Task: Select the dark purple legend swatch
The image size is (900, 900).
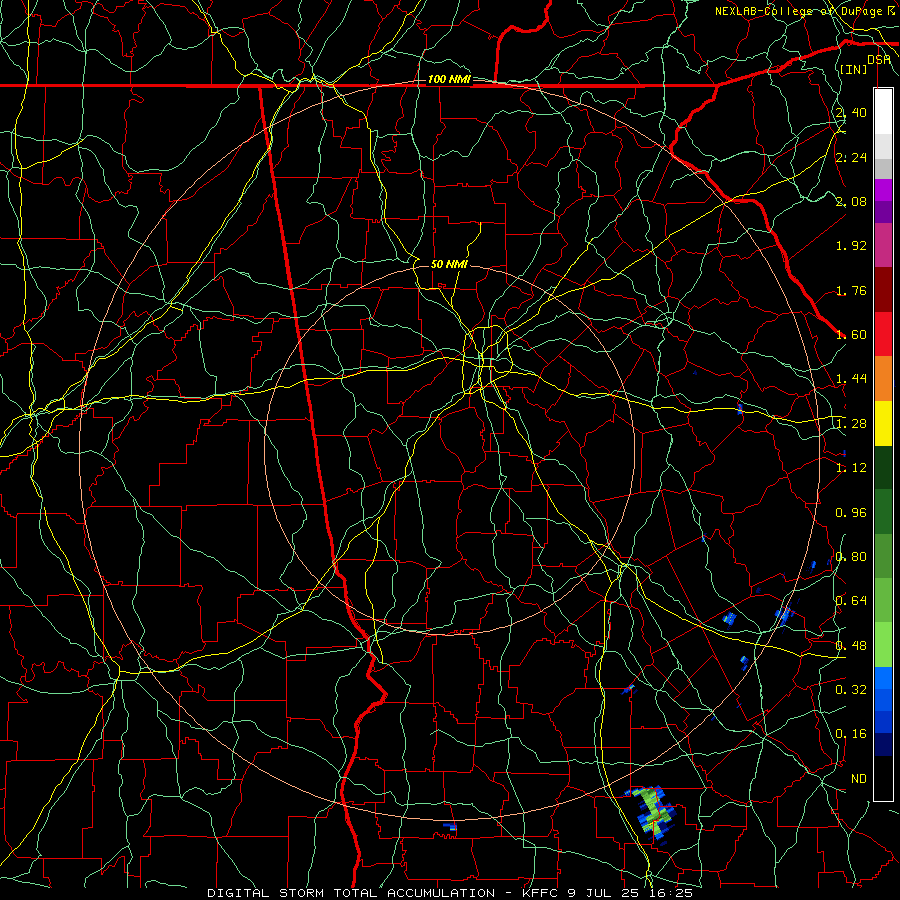Action: (x=883, y=212)
